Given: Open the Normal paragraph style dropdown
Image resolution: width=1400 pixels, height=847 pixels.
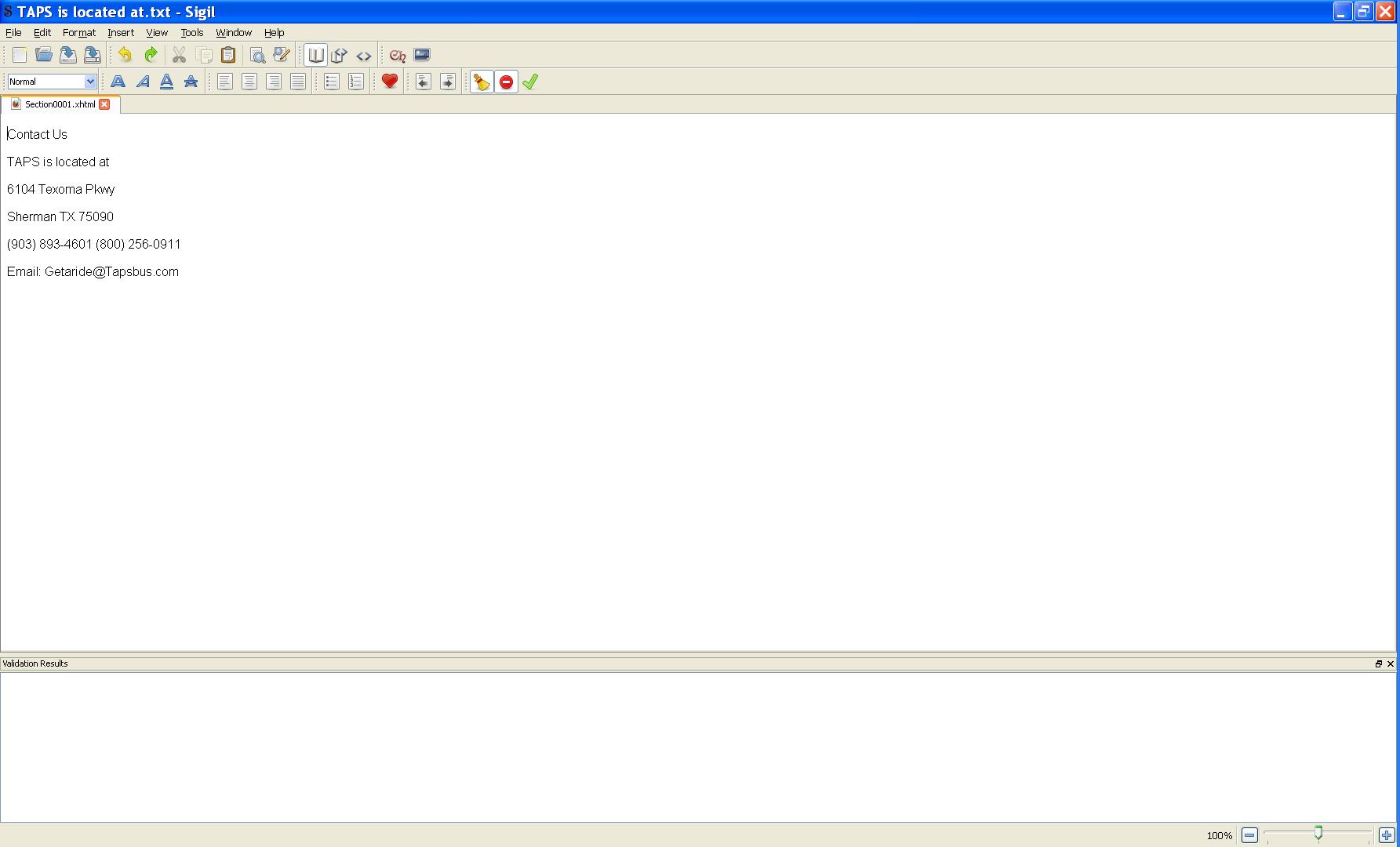Looking at the screenshot, I should point(52,82).
